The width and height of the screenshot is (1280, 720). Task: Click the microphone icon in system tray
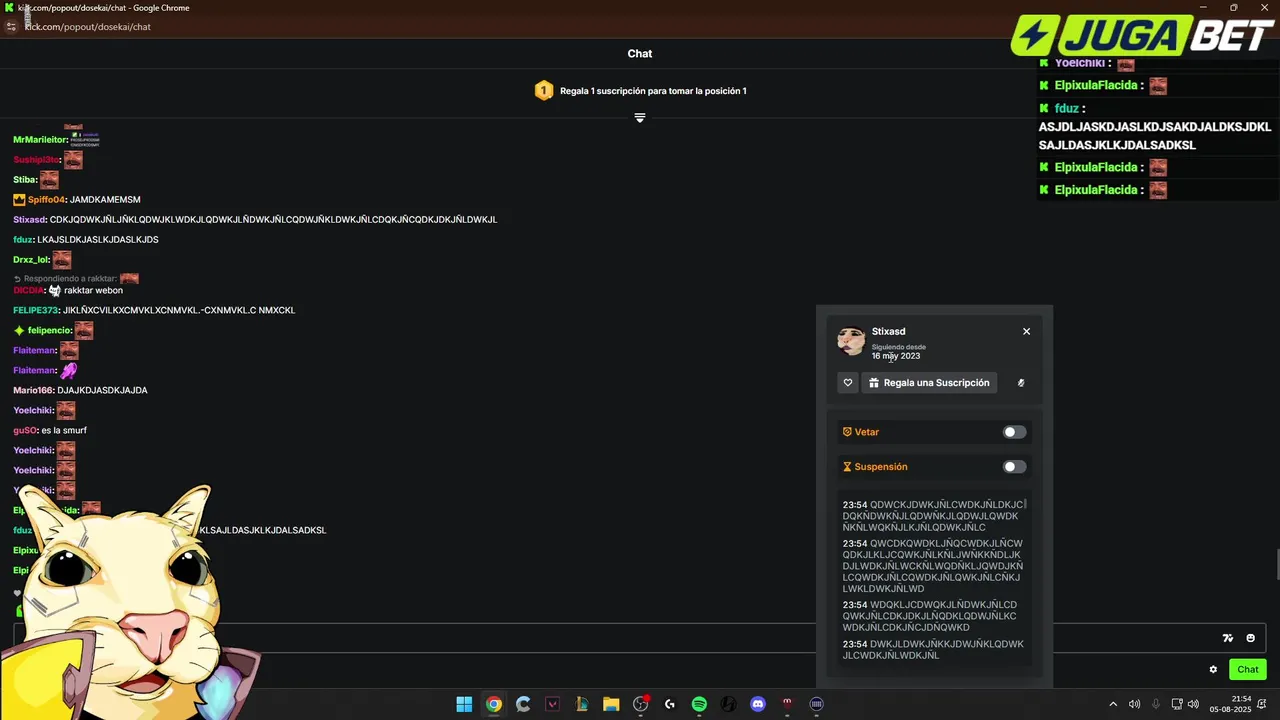point(1156,704)
